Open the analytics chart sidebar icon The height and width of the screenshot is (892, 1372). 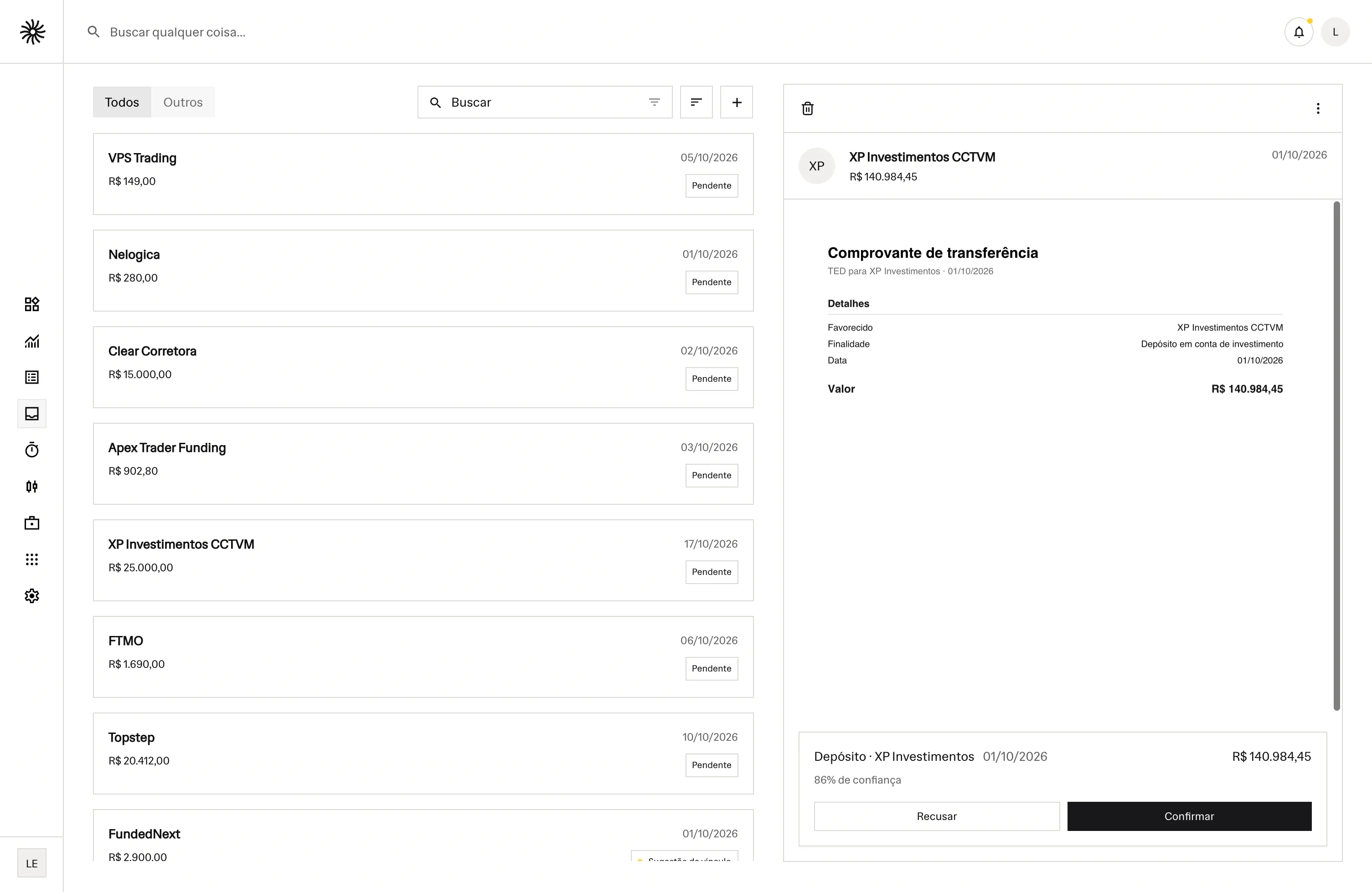(x=32, y=341)
